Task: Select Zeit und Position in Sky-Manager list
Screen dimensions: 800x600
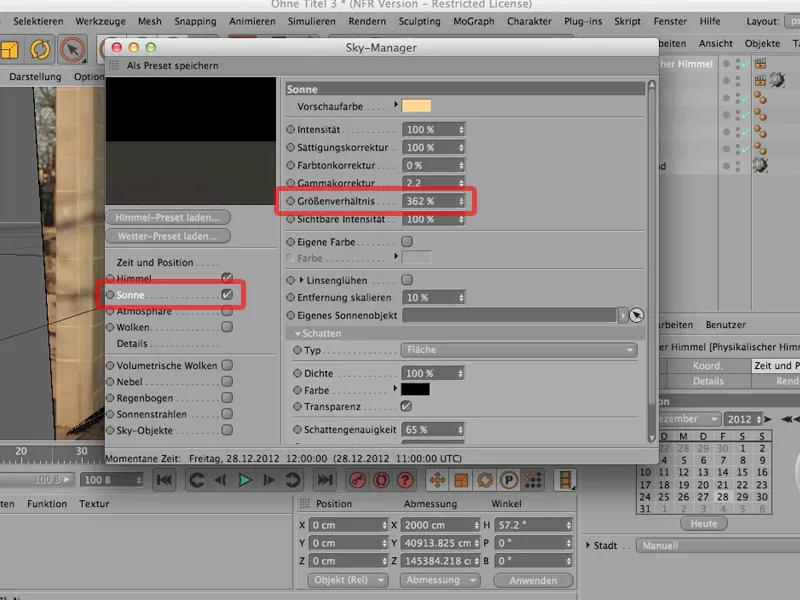Action: [155, 262]
